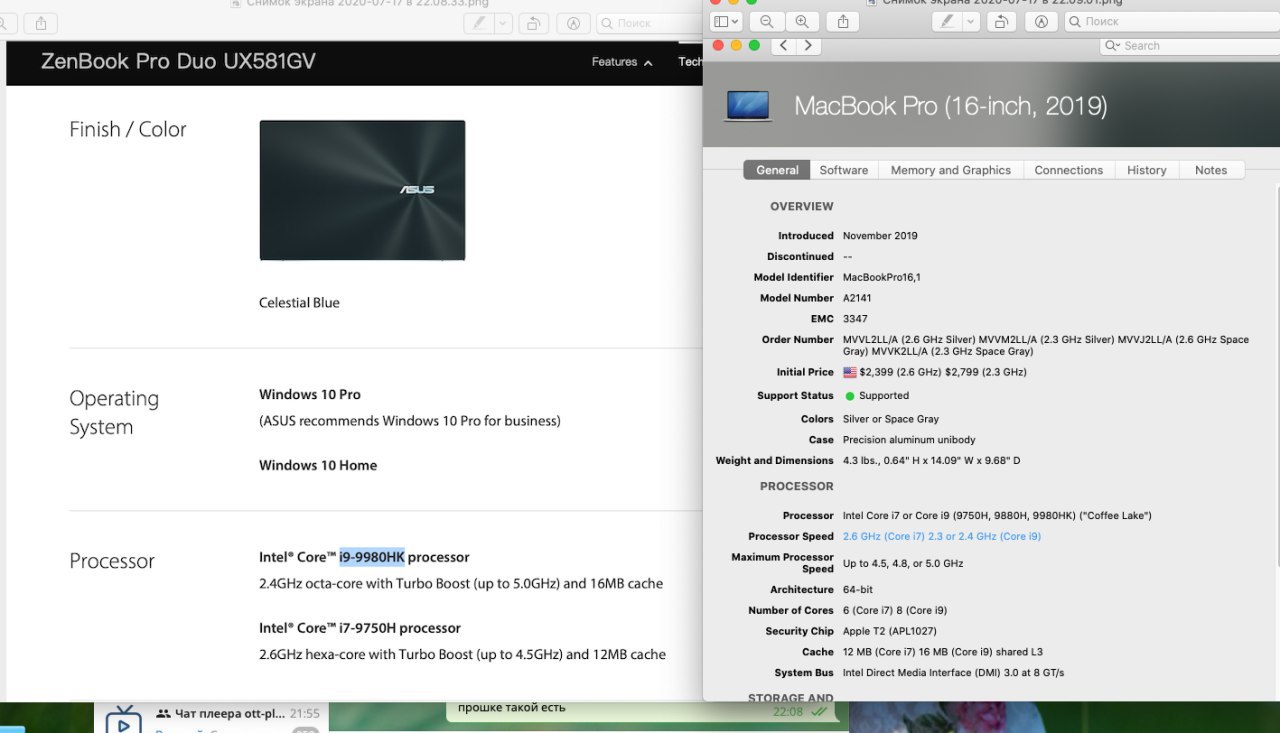
Task: Zoom in using the right Preview toolbar
Action: click(801, 21)
